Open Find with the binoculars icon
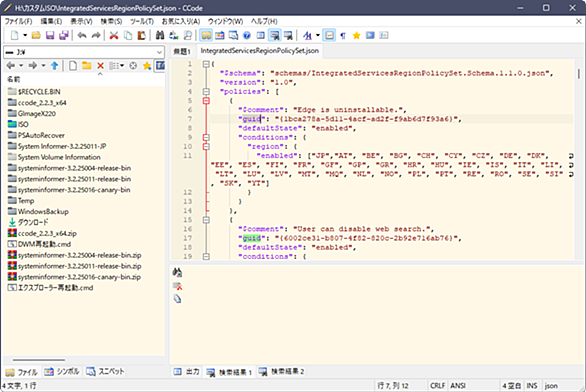The height and width of the screenshot is (392, 586). 160,36
